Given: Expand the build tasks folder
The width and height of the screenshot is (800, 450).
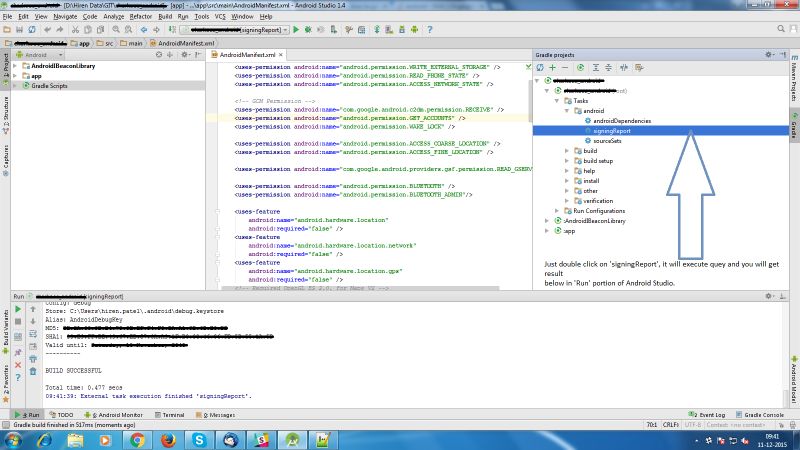Looking at the screenshot, I should tap(567, 151).
